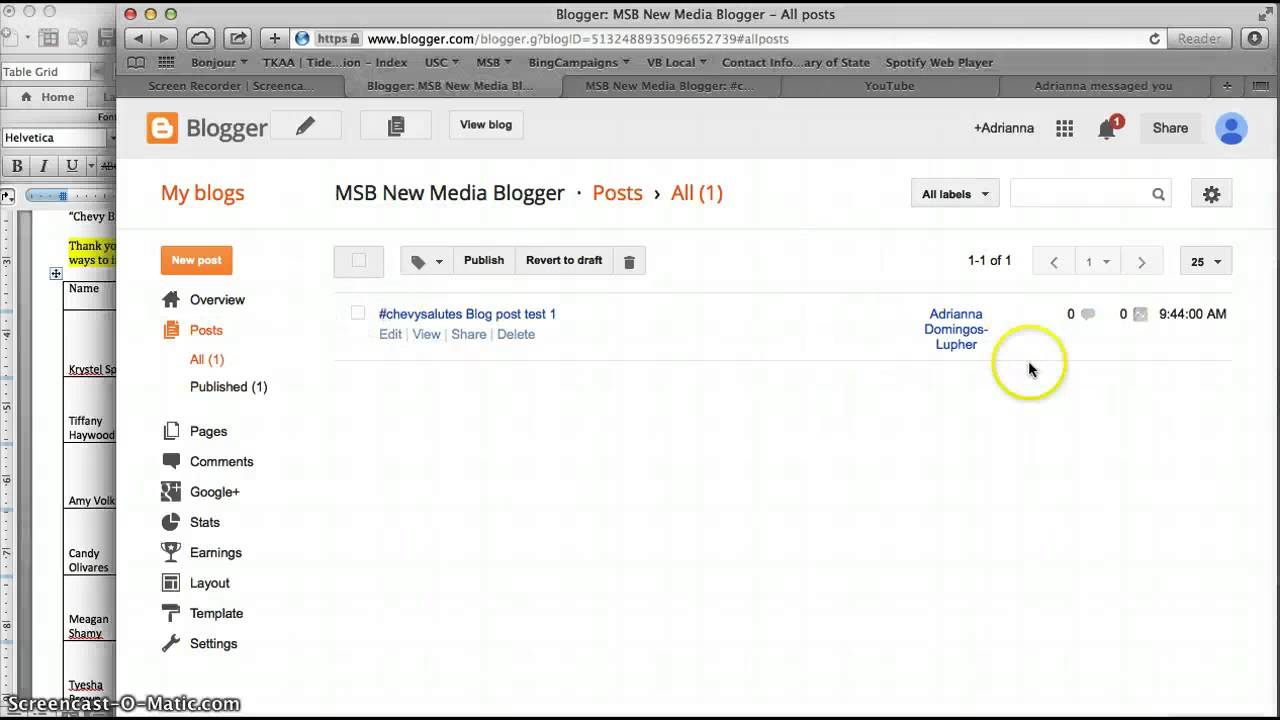This screenshot has width=1280, height=720.
Task: Open a new Safari tab
Action: pos(1227,86)
